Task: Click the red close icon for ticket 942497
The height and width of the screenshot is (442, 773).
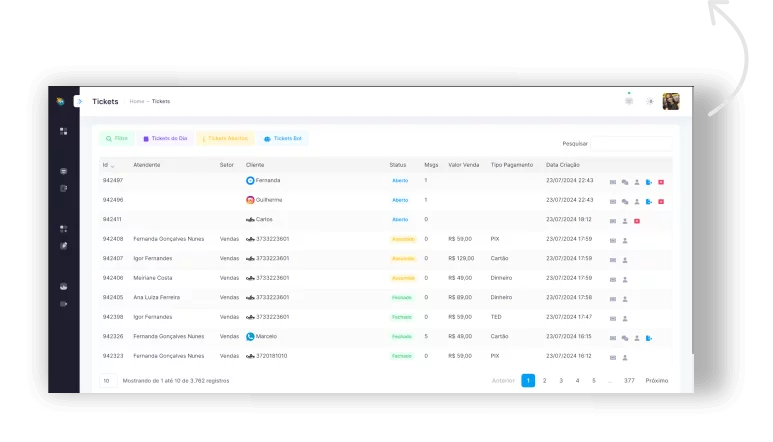Action: pos(661,182)
